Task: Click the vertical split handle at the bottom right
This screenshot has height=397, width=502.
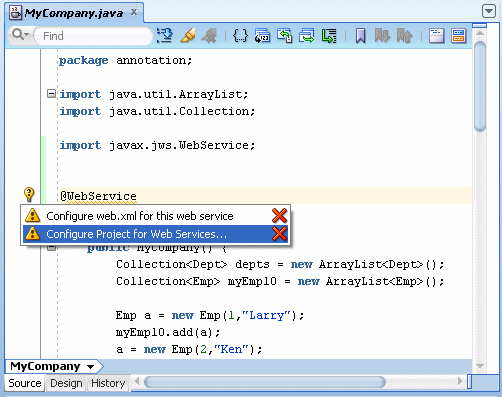Action: [469, 382]
